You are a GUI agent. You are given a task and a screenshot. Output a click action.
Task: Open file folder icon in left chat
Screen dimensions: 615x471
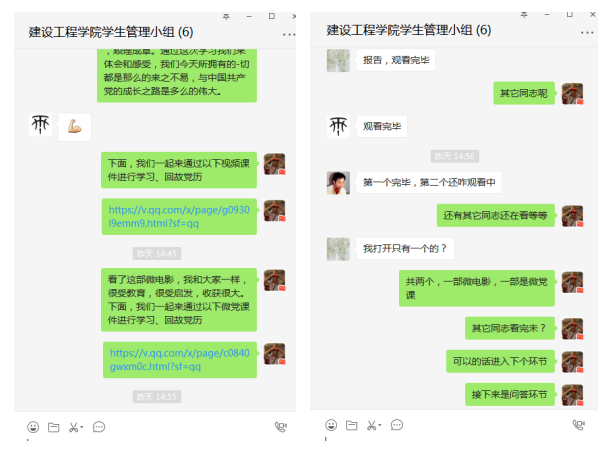(54, 427)
